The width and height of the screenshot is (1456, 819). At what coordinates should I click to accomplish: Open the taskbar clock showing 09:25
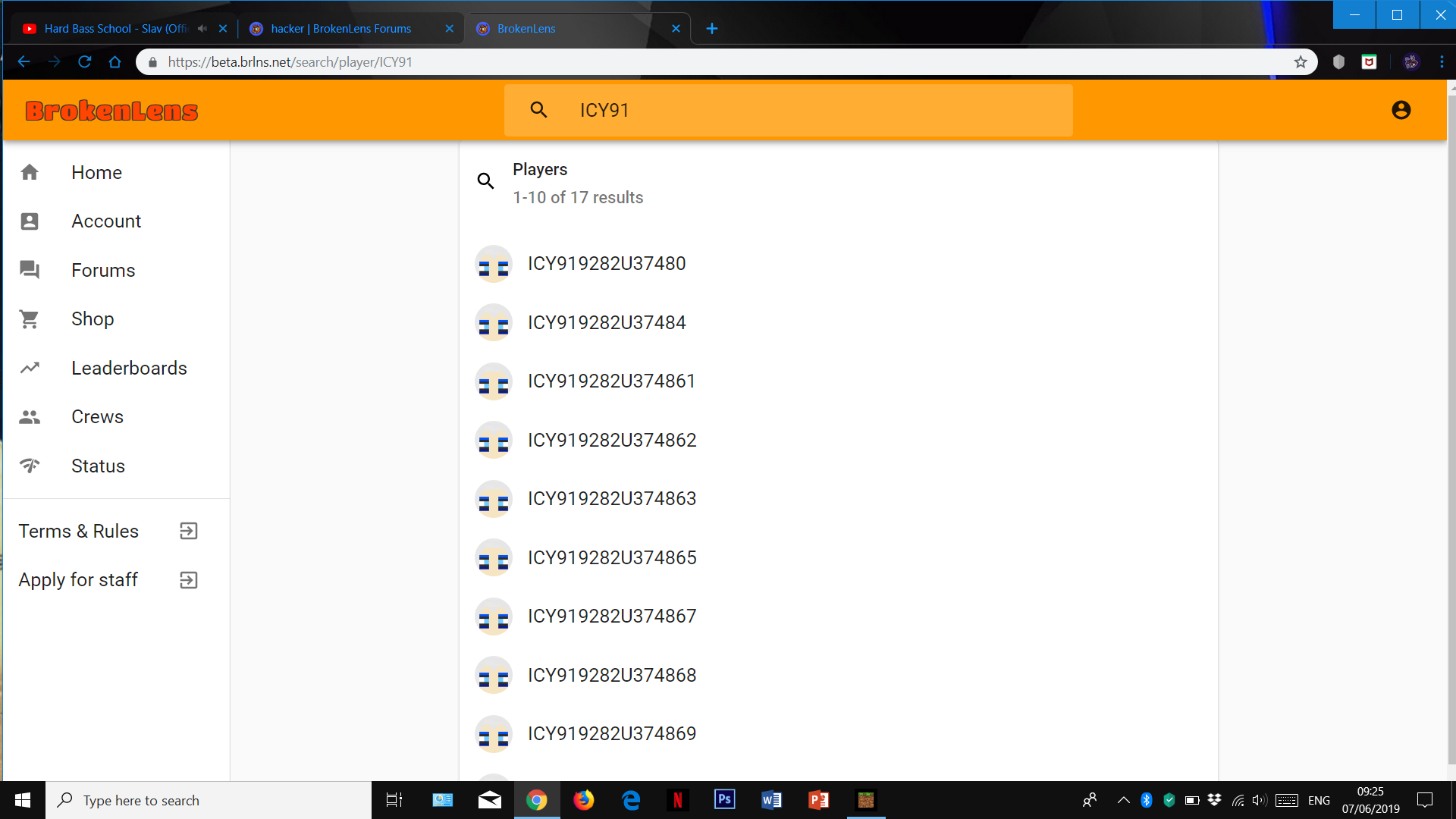[x=1370, y=800]
